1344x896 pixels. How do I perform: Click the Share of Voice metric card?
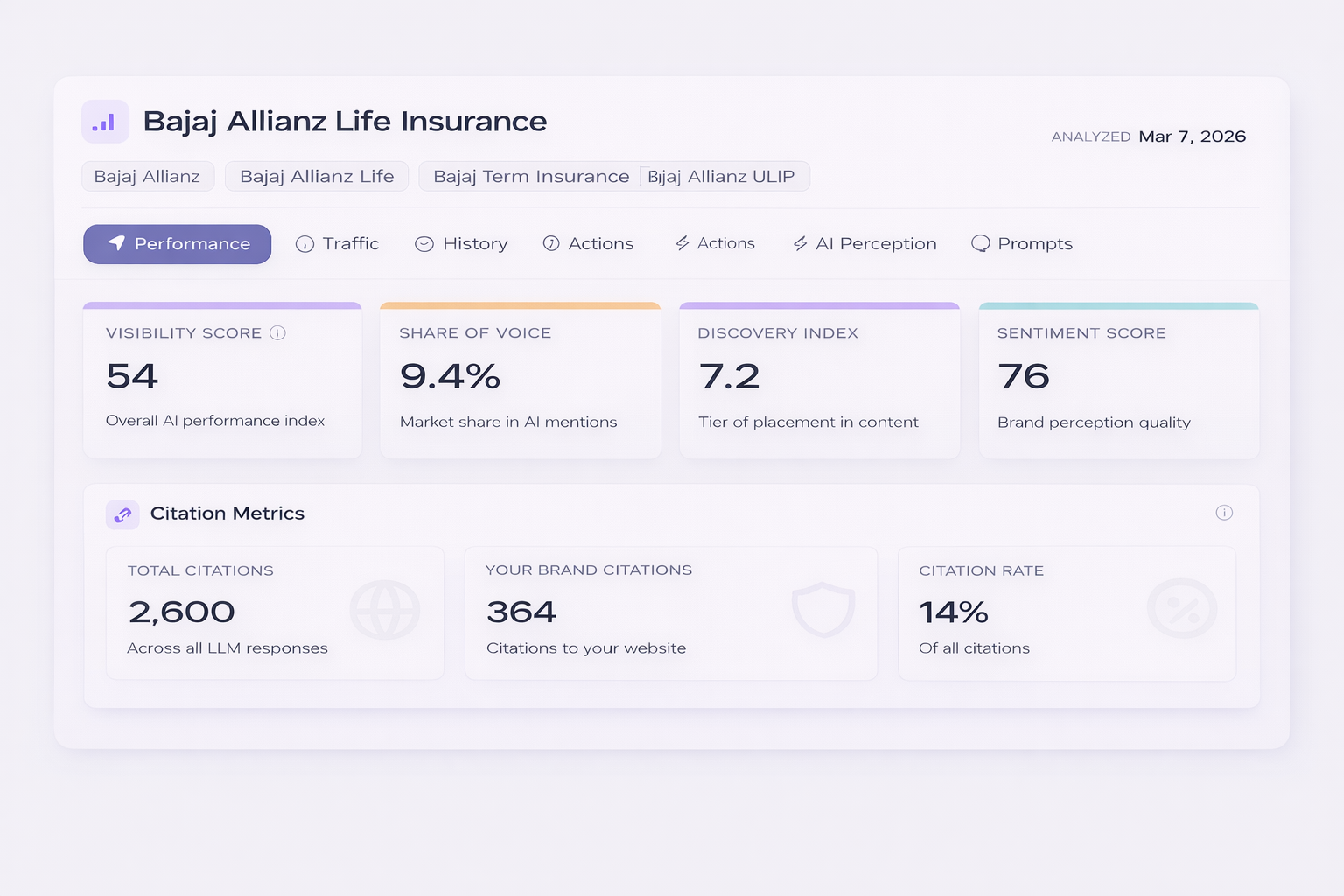[520, 381]
